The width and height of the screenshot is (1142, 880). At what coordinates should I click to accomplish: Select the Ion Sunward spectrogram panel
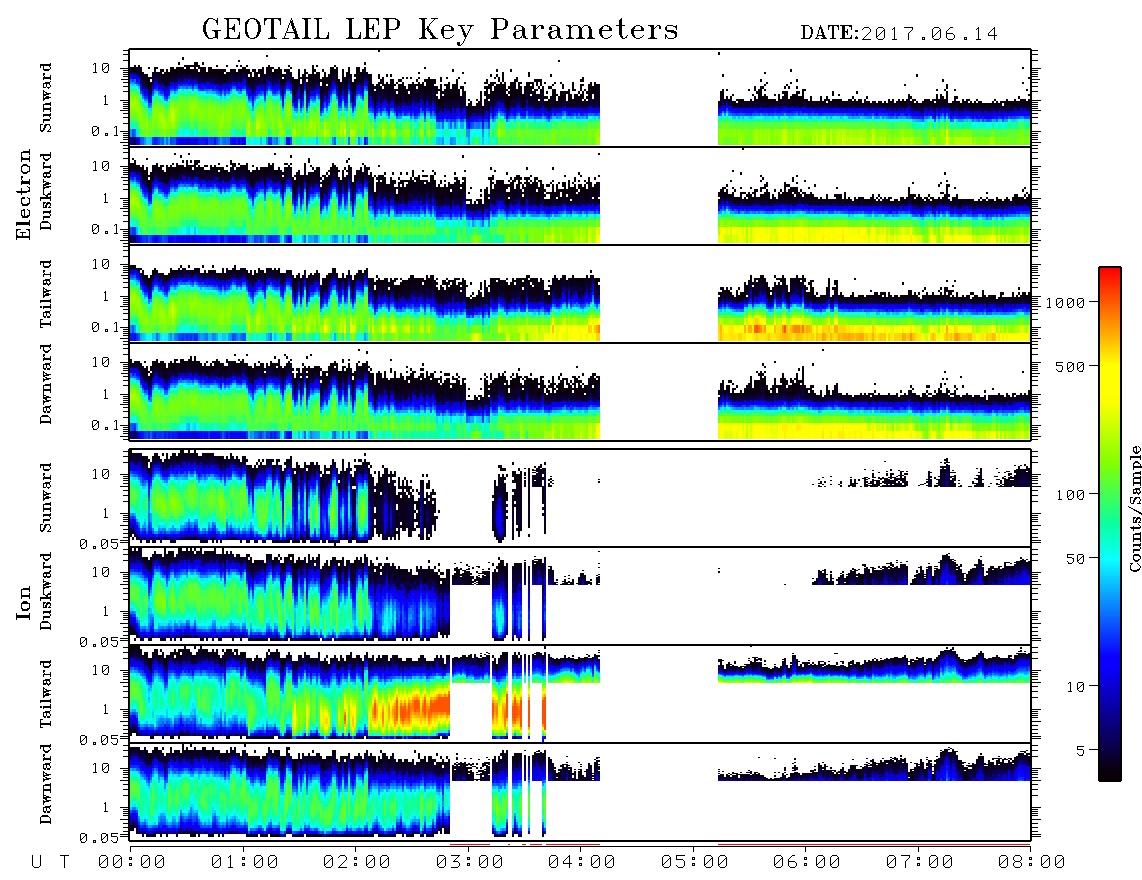point(580,498)
